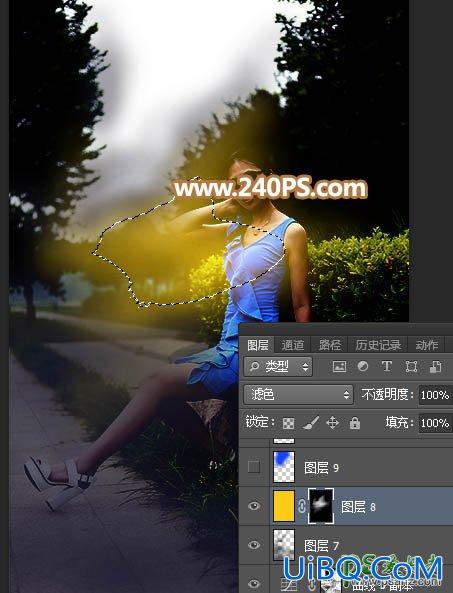Filter layers by adjustment layer icon

click(x=363, y=366)
